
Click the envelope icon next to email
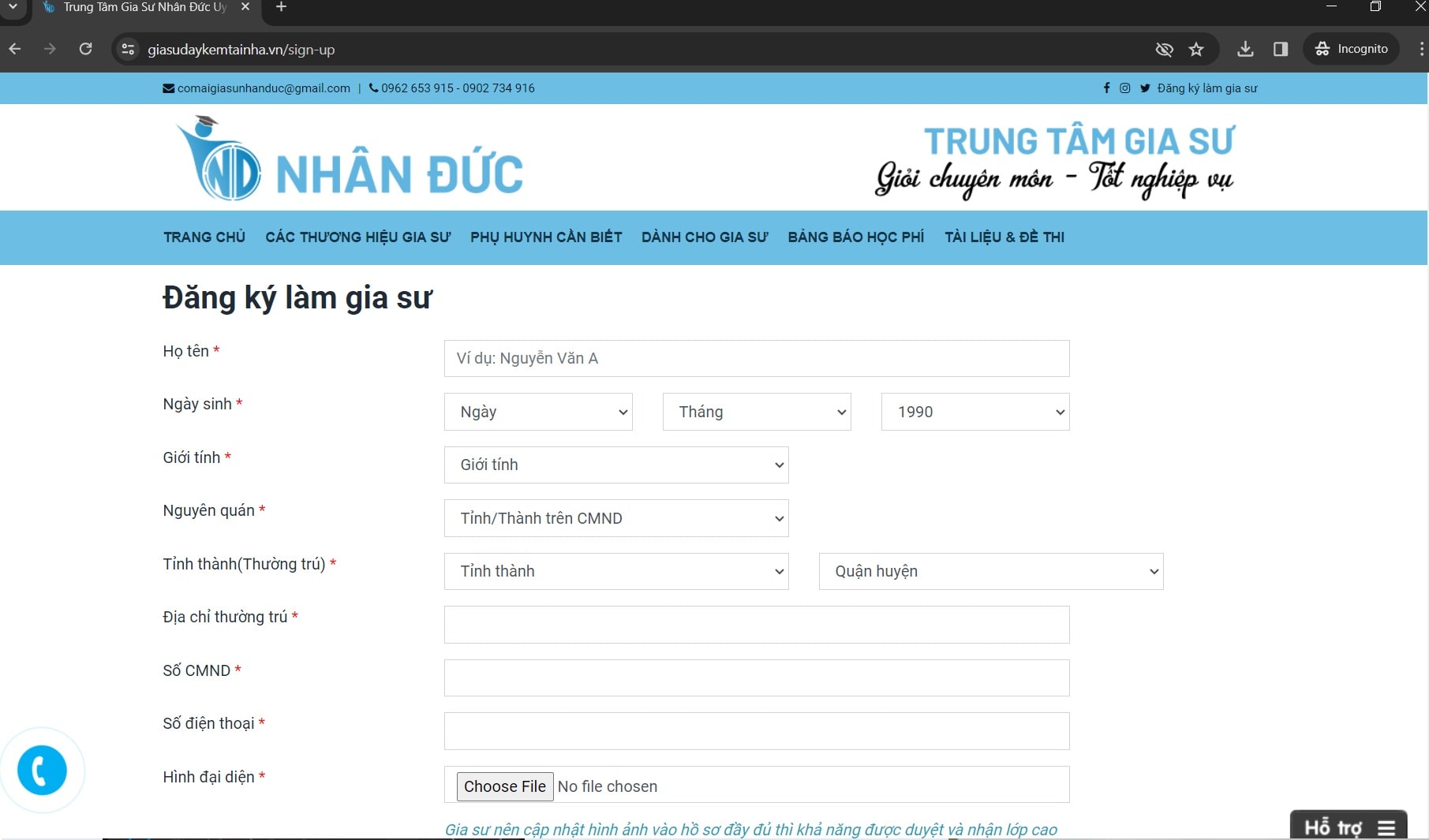pyautogui.click(x=168, y=88)
